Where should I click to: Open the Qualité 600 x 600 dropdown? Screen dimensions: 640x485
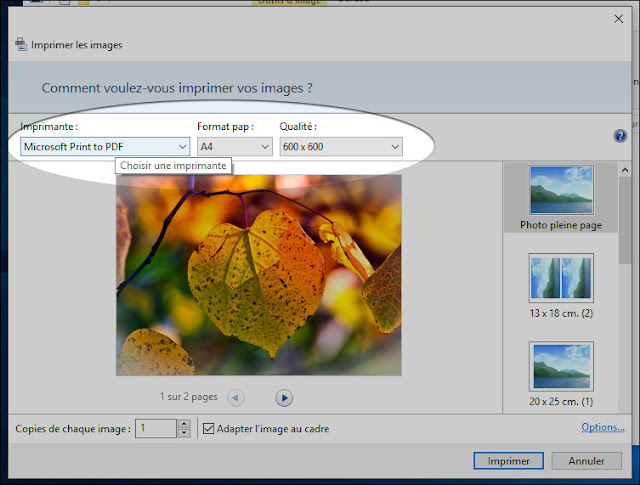point(341,147)
